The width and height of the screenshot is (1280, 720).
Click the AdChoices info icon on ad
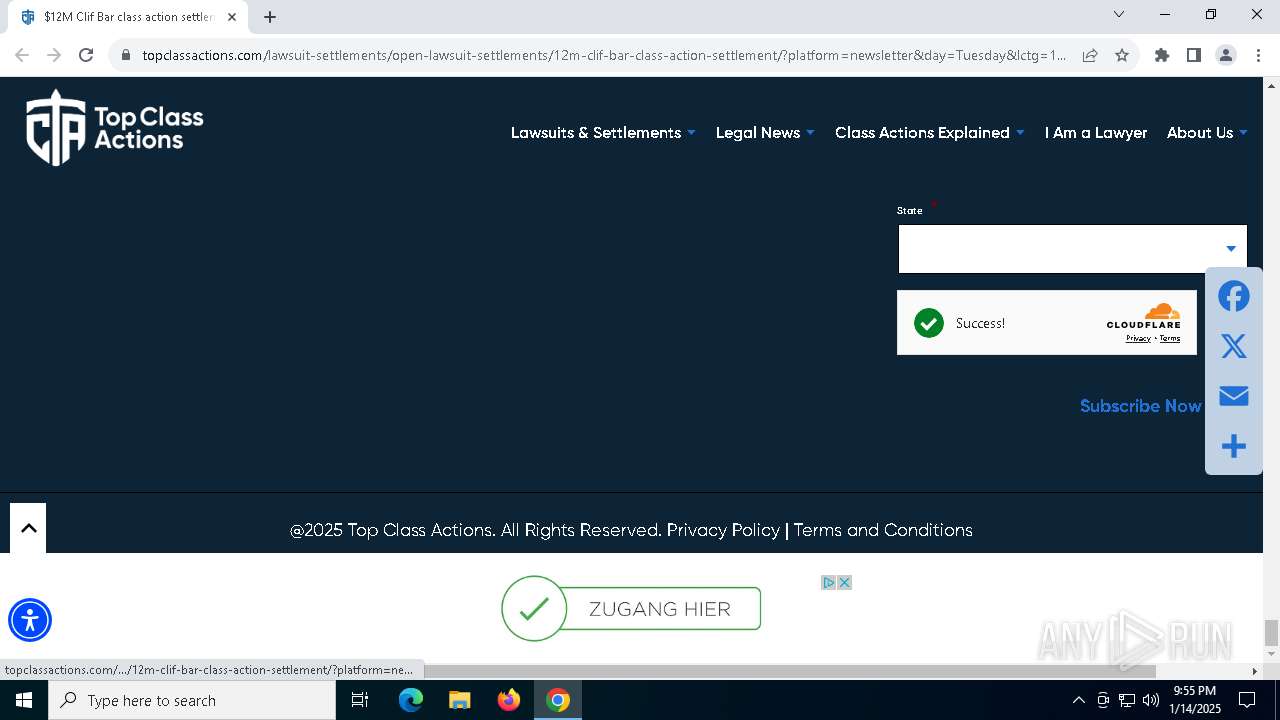tap(828, 583)
